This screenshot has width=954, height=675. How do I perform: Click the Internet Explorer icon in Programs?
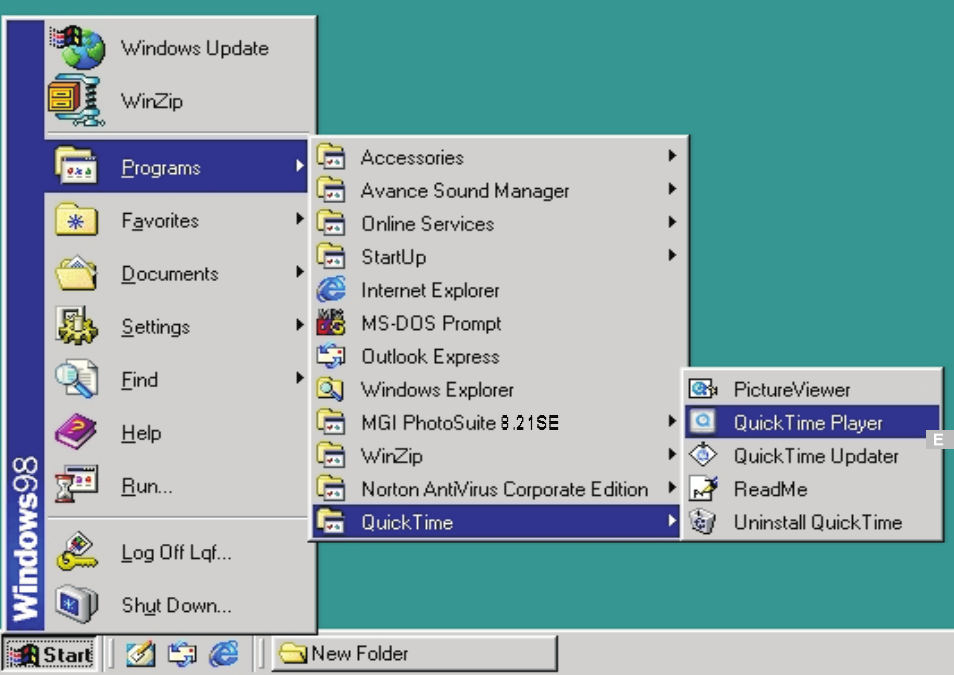(331, 290)
